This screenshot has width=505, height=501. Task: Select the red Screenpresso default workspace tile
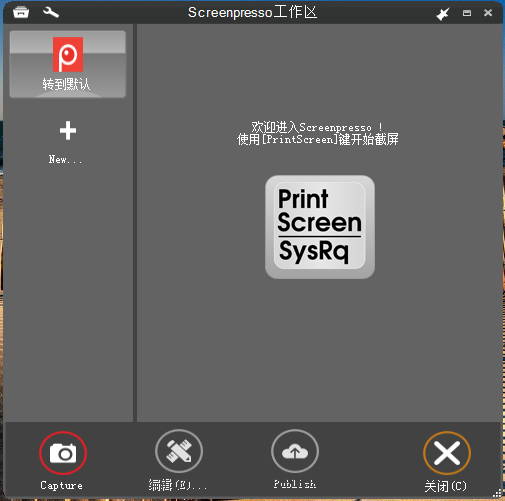[68, 64]
